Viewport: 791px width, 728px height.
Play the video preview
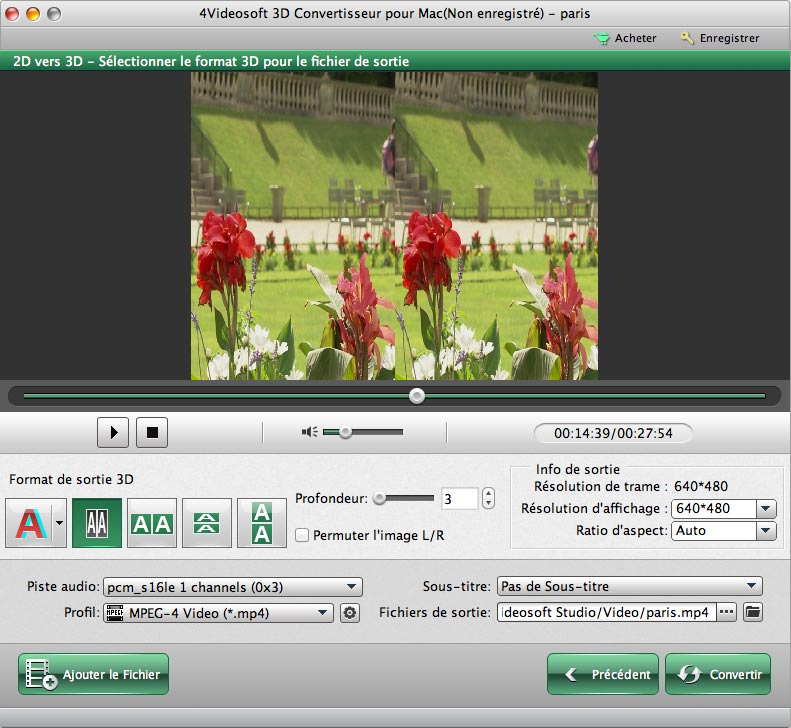[x=113, y=432]
